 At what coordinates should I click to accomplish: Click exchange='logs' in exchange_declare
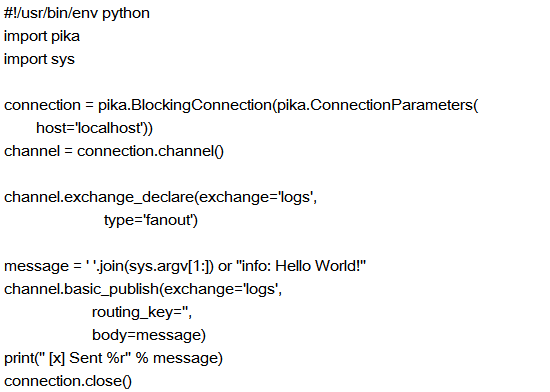click(256, 197)
